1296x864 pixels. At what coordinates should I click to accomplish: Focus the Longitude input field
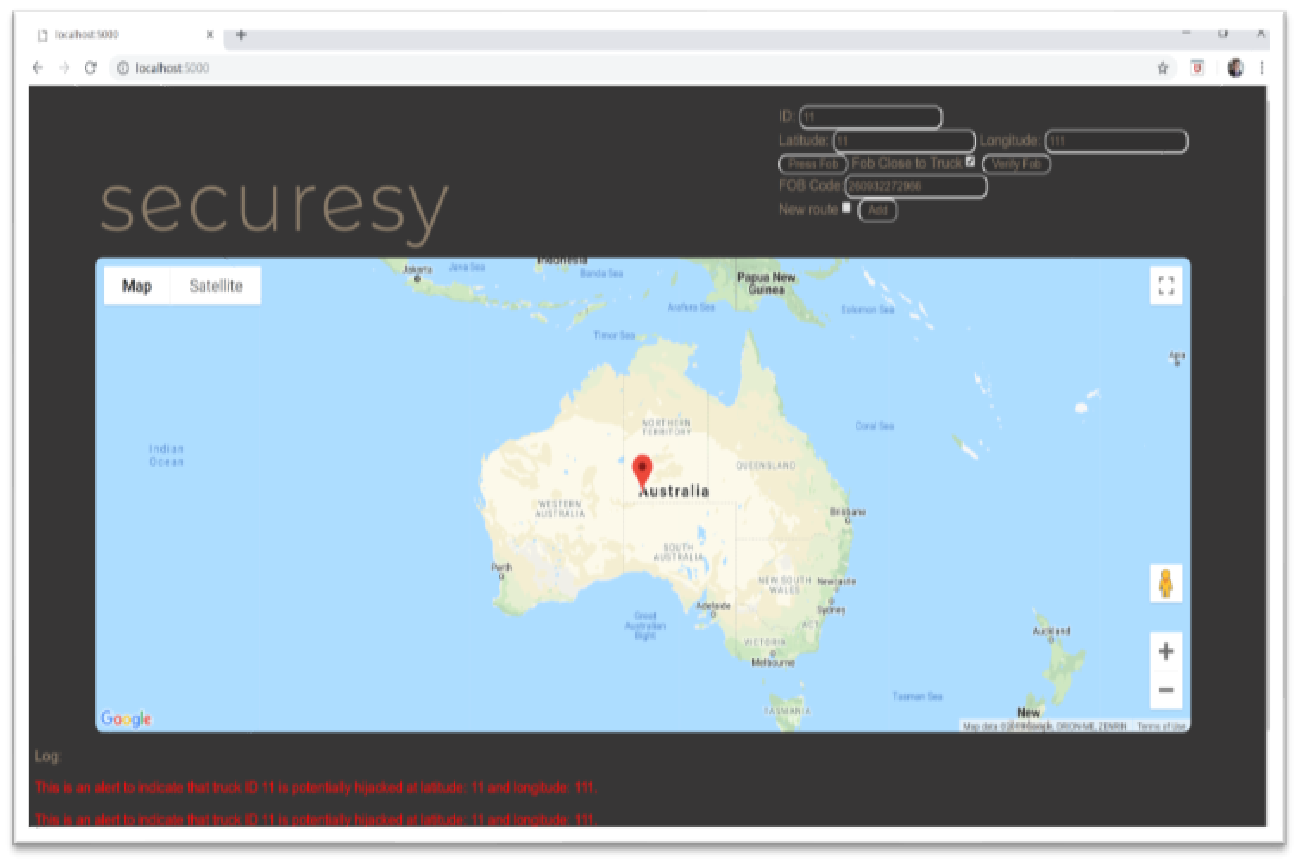click(x=1116, y=141)
